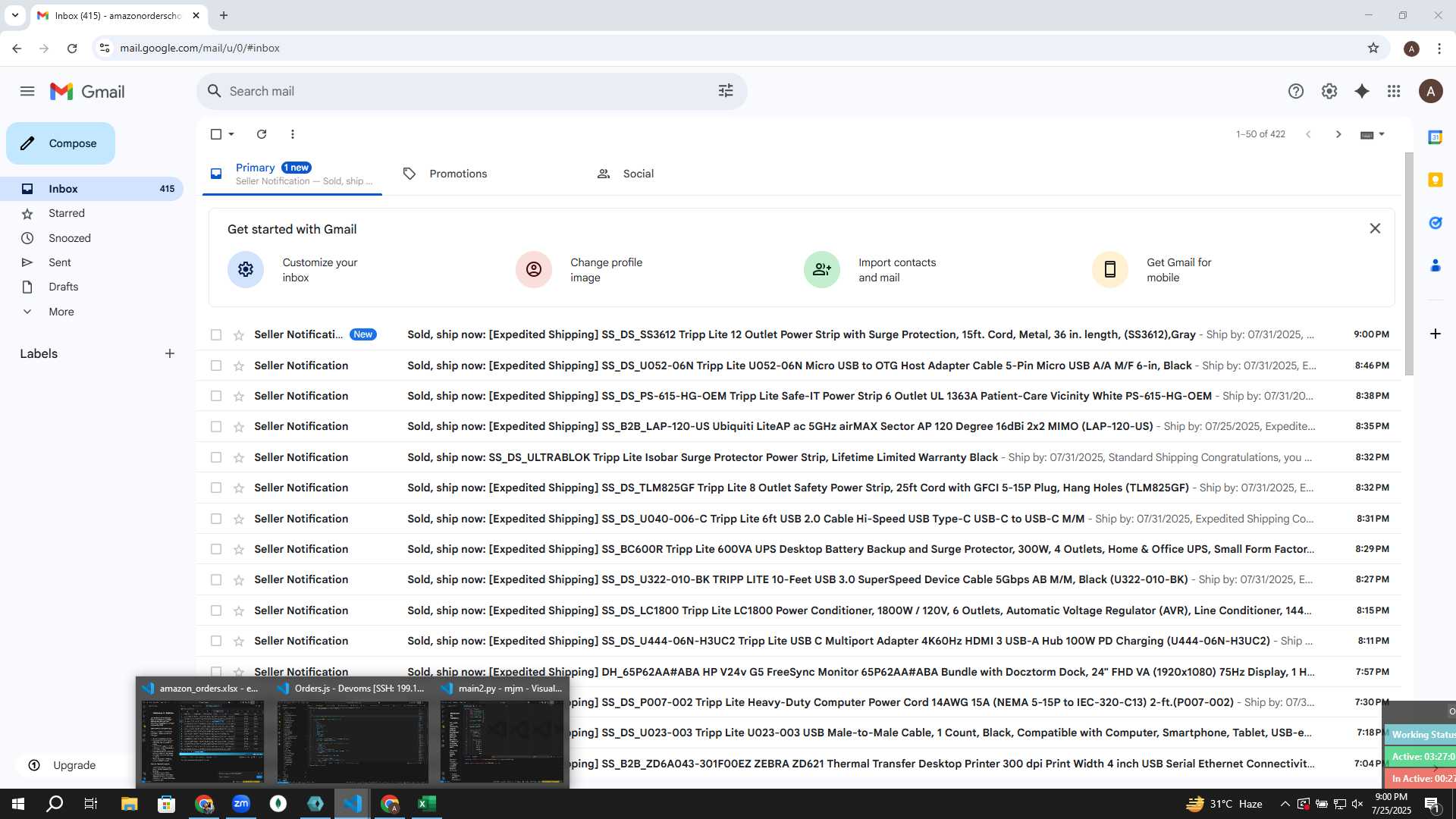1456x819 pixels.
Task: Open Google Calendar side panel icon
Action: [1435, 137]
